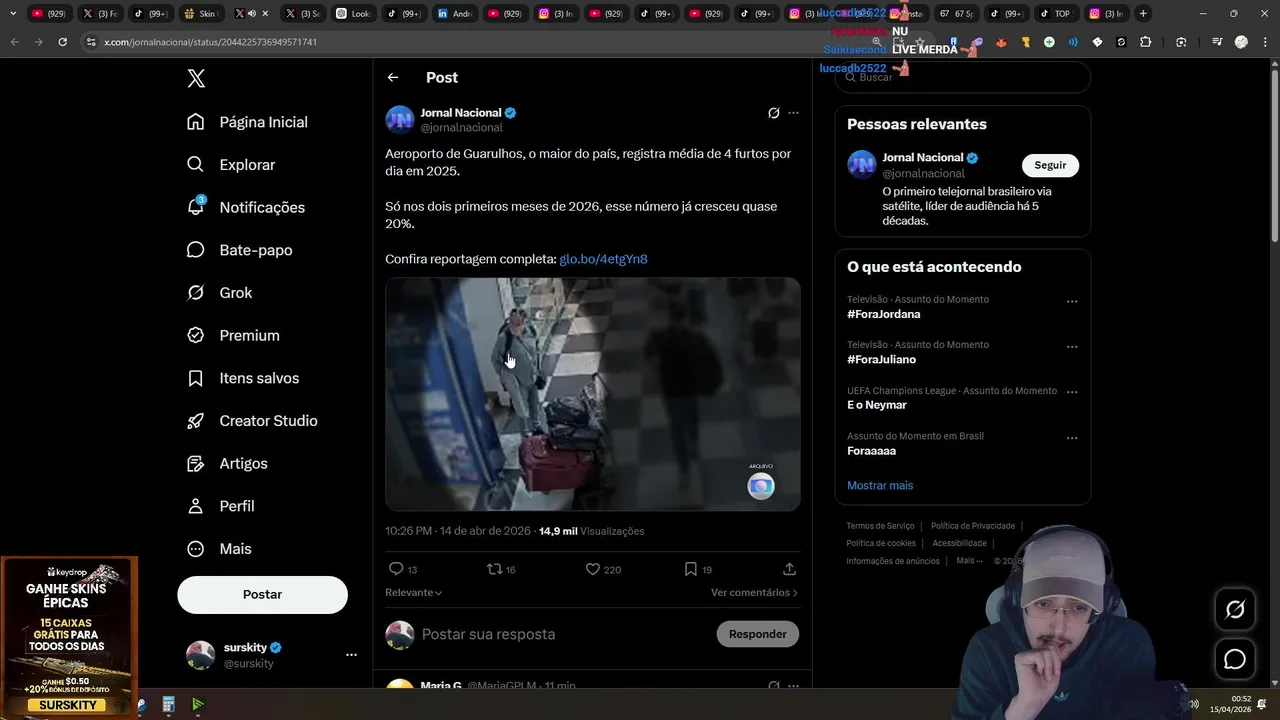Open Página Inicial in sidebar
This screenshot has width=1280, height=720.
247,122
